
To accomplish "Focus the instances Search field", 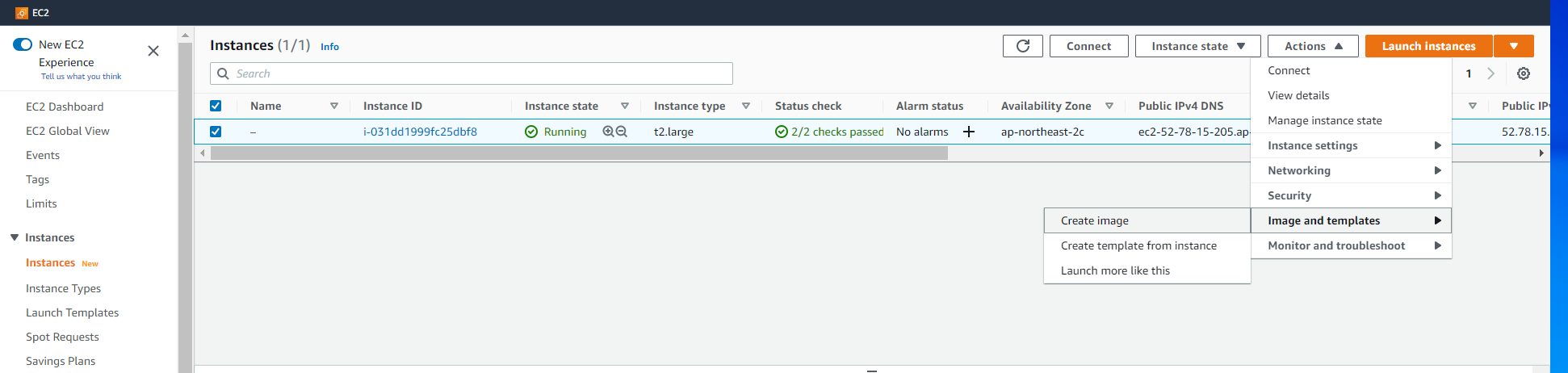I will pos(472,73).
